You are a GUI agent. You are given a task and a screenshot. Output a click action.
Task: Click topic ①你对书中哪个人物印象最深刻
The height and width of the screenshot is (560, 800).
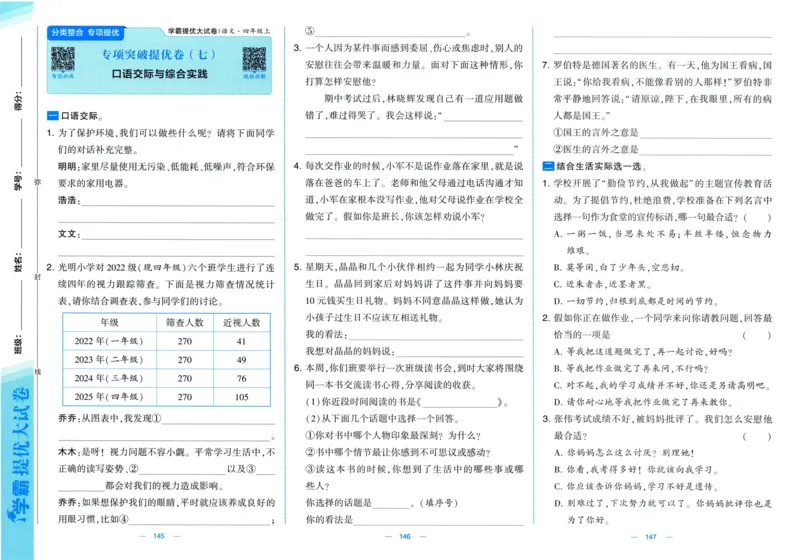coord(393,436)
